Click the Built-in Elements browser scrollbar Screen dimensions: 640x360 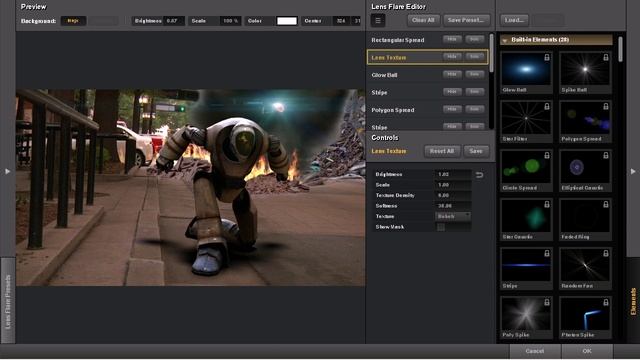point(620,49)
